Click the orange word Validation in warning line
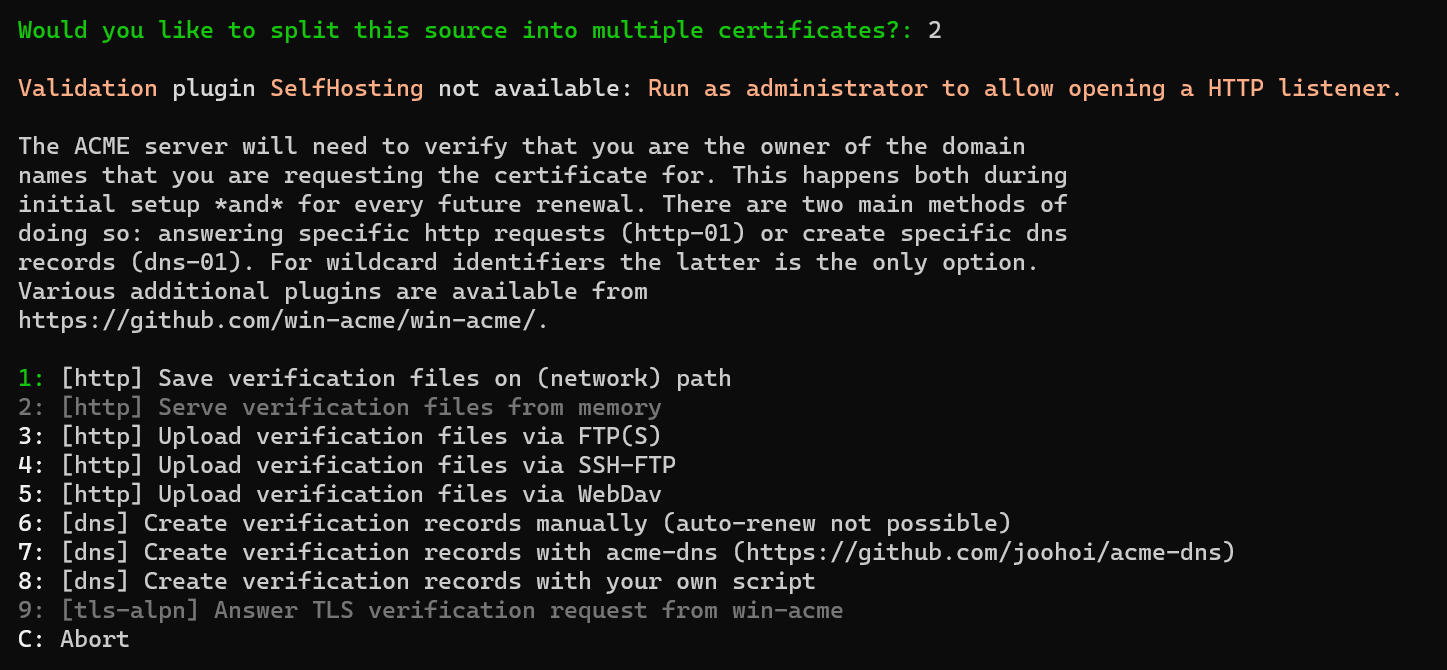1447x670 pixels. [x=87, y=88]
